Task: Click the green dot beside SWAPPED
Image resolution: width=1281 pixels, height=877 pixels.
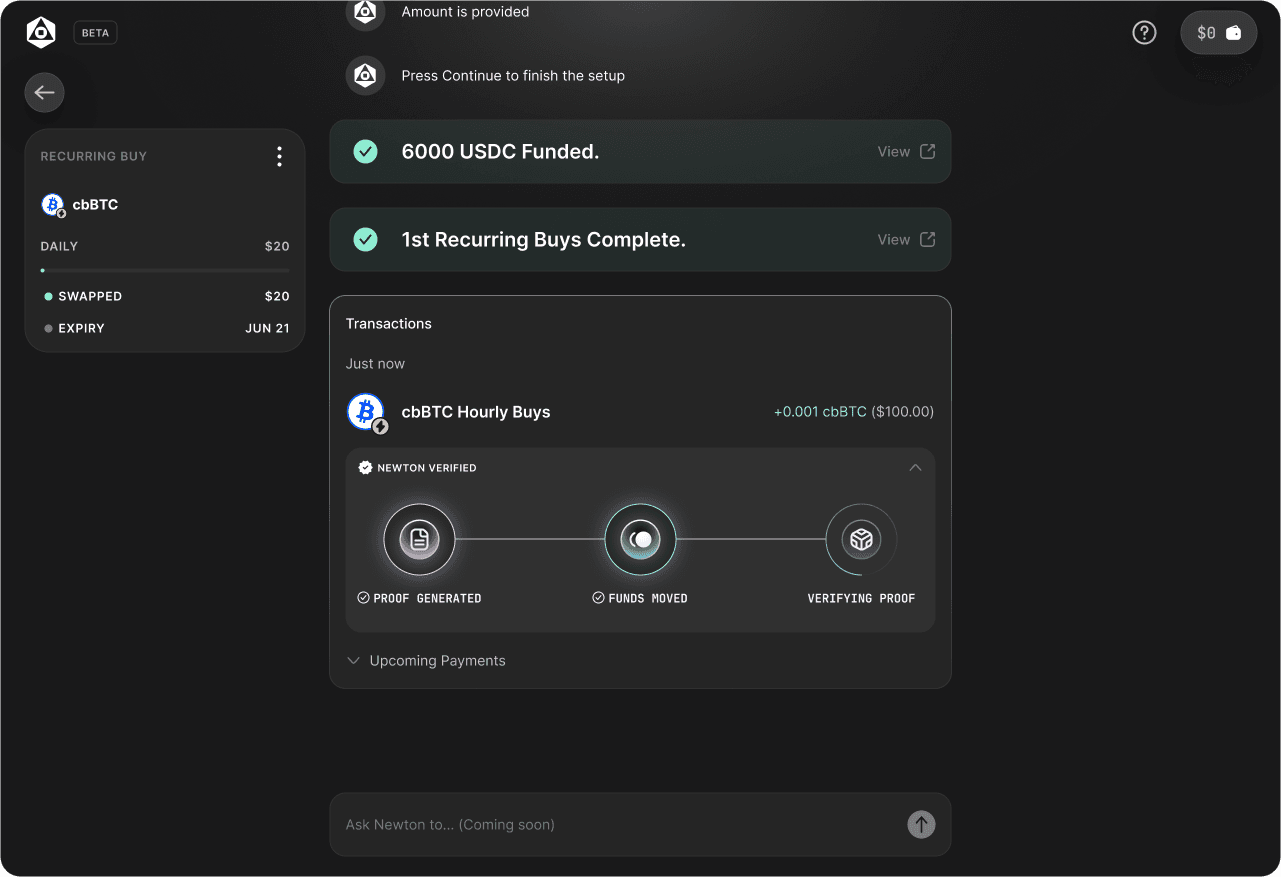Action: [x=48, y=297]
